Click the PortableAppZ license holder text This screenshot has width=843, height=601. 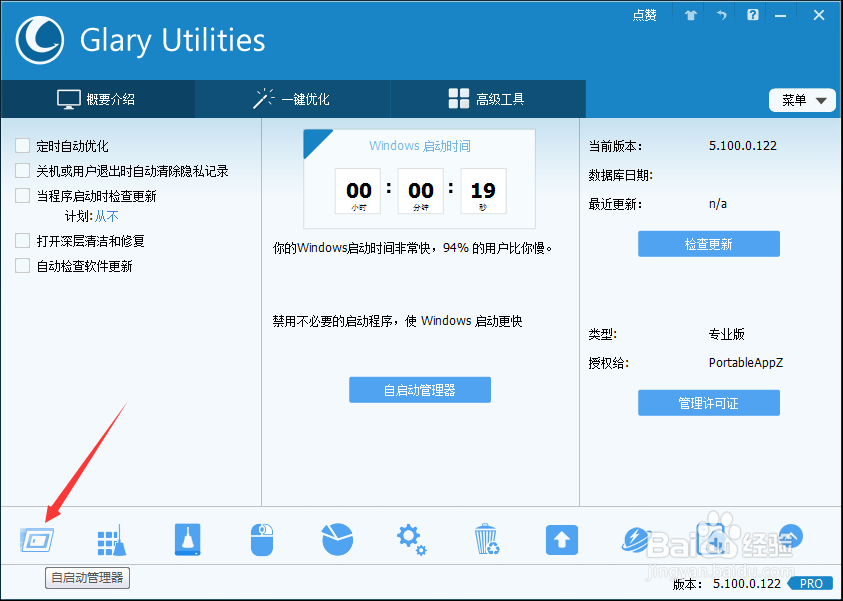(746, 363)
